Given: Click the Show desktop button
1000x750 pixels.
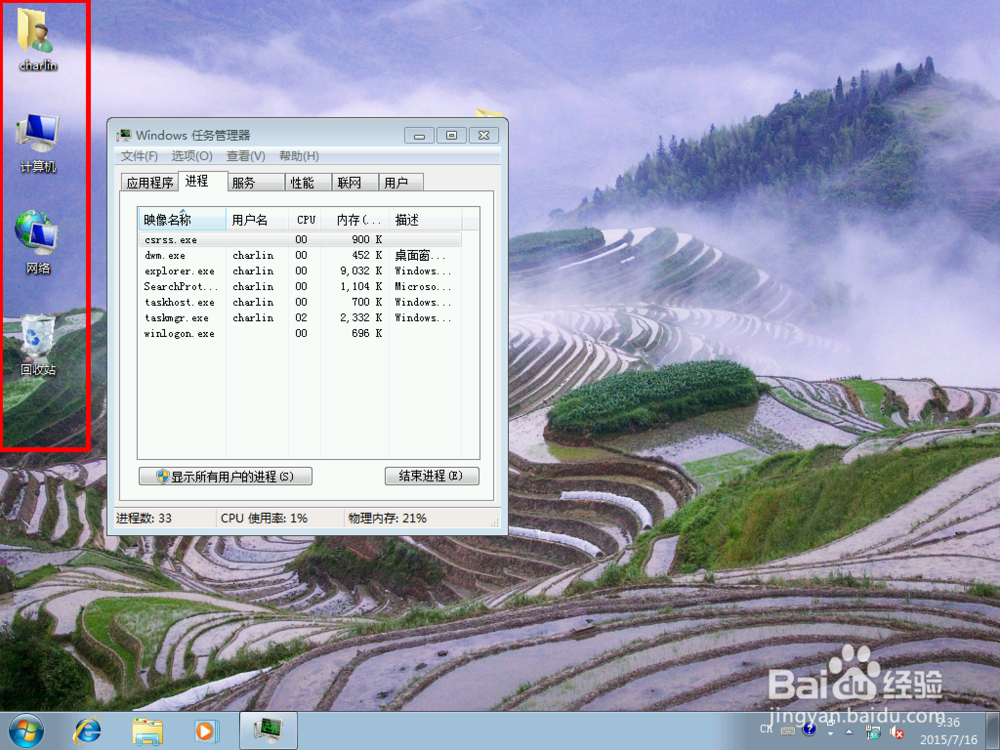Looking at the screenshot, I should point(992,731).
